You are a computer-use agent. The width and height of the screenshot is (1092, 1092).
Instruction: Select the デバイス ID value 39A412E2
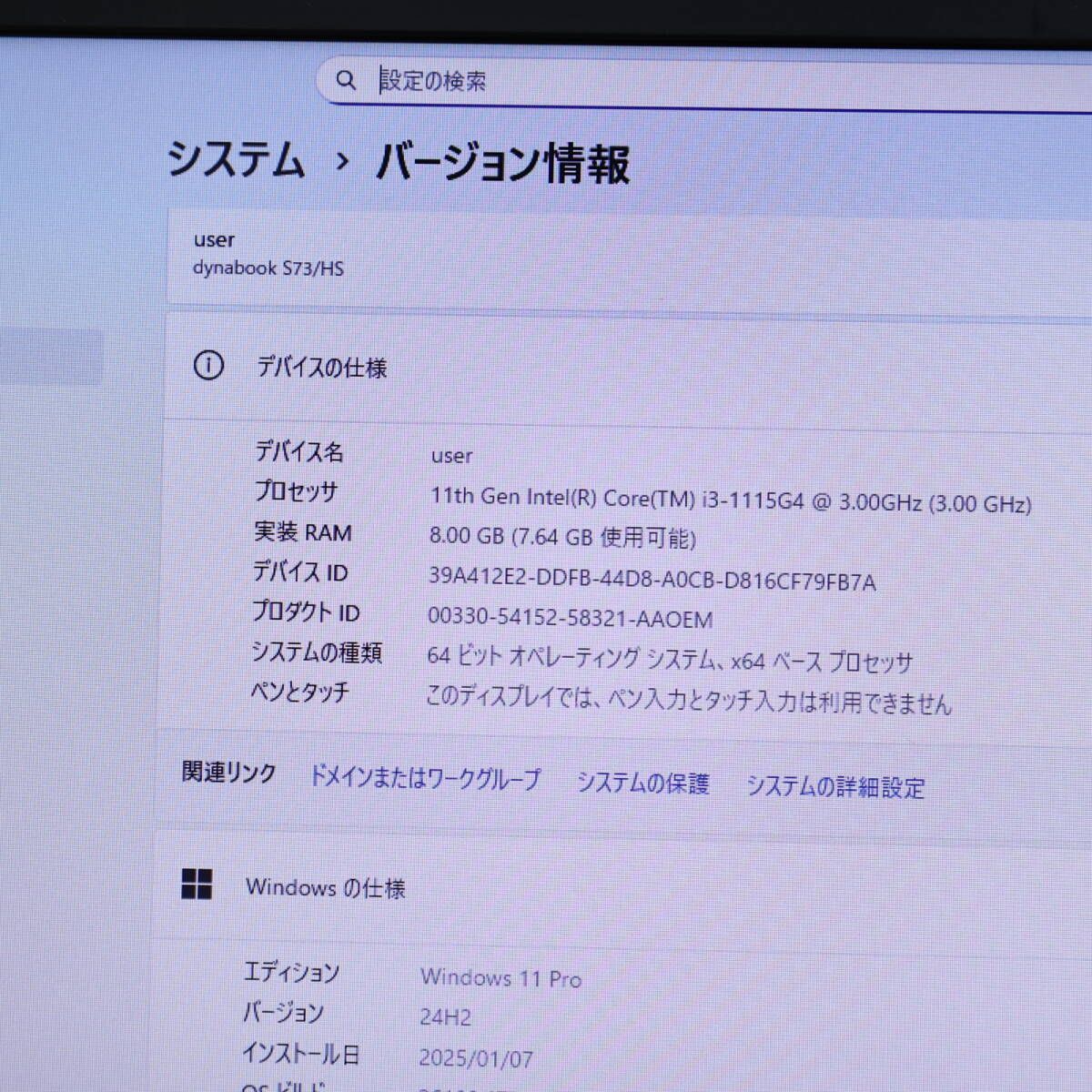click(x=652, y=580)
